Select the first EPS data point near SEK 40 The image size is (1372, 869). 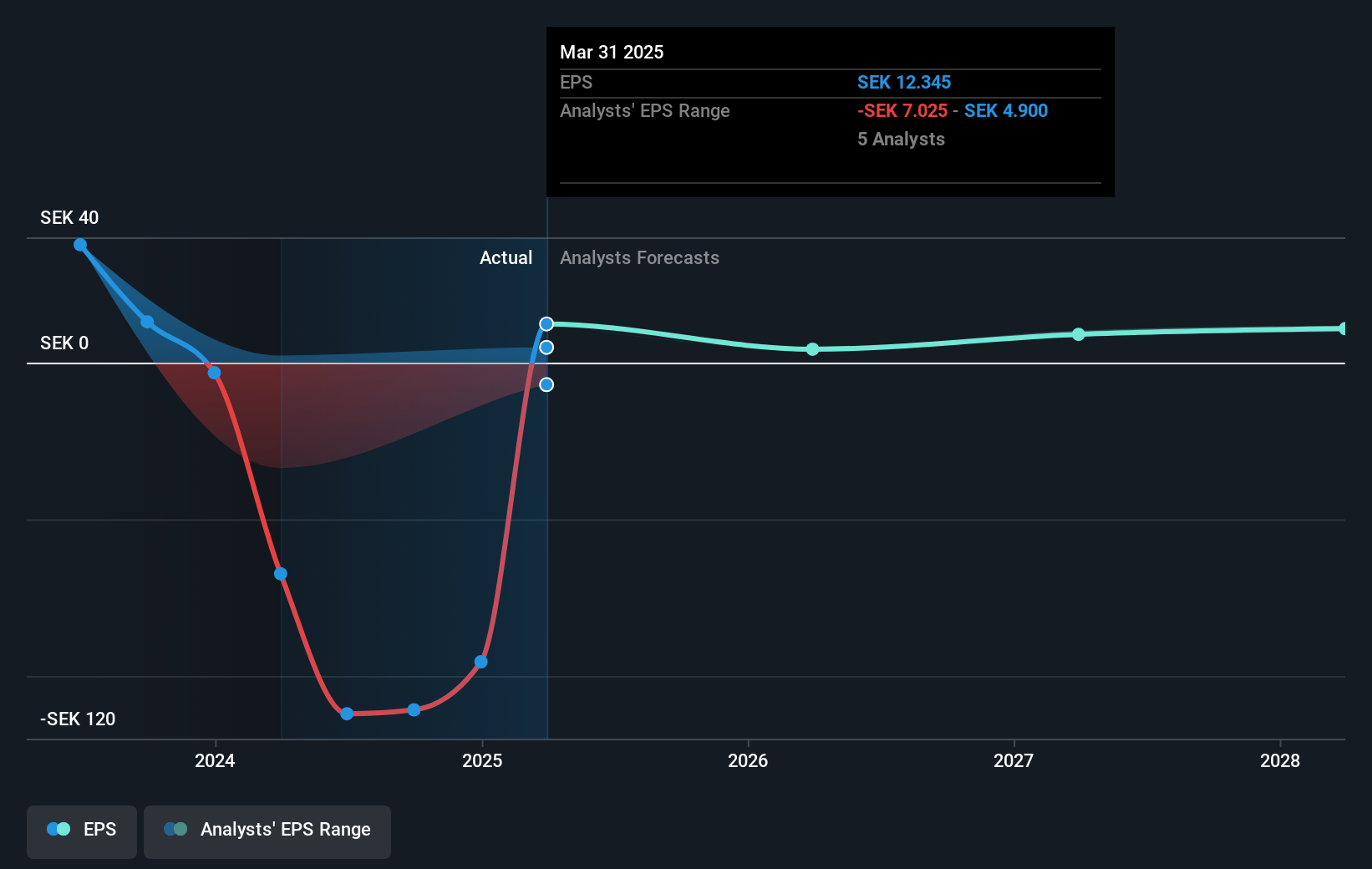[x=80, y=245]
